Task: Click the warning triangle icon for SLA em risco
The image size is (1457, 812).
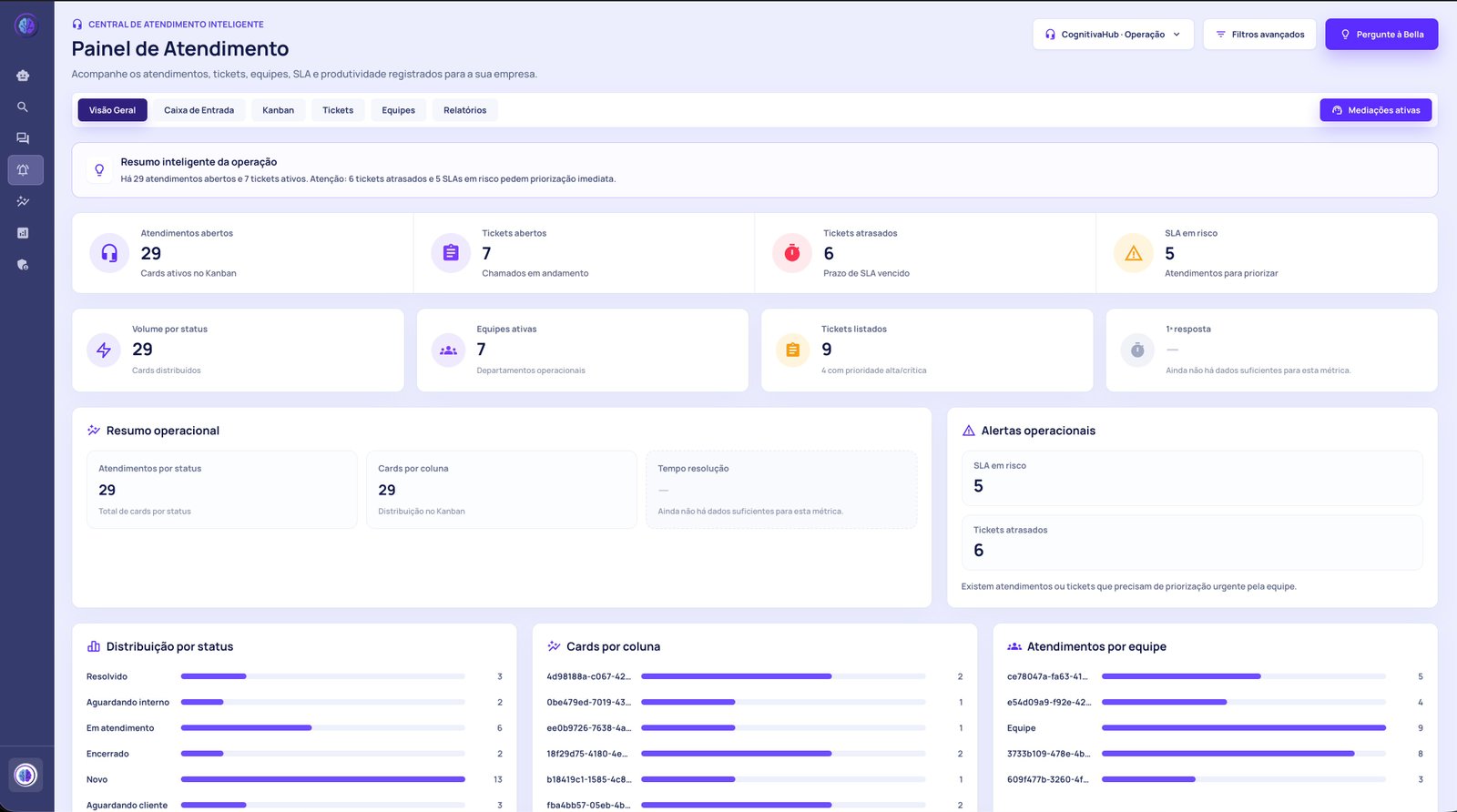Action: pos(1134,253)
